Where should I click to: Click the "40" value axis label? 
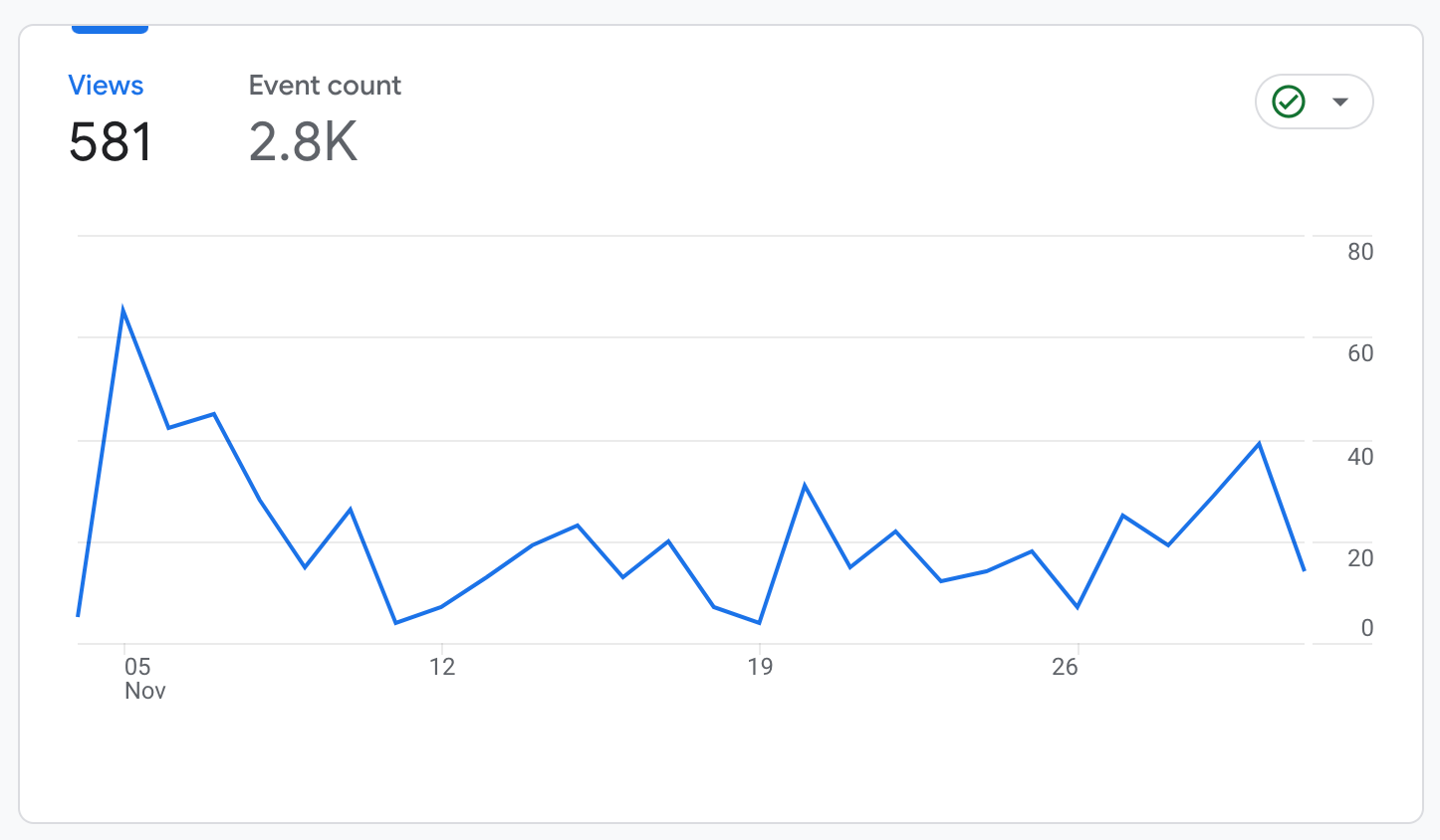[x=1360, y=457]
